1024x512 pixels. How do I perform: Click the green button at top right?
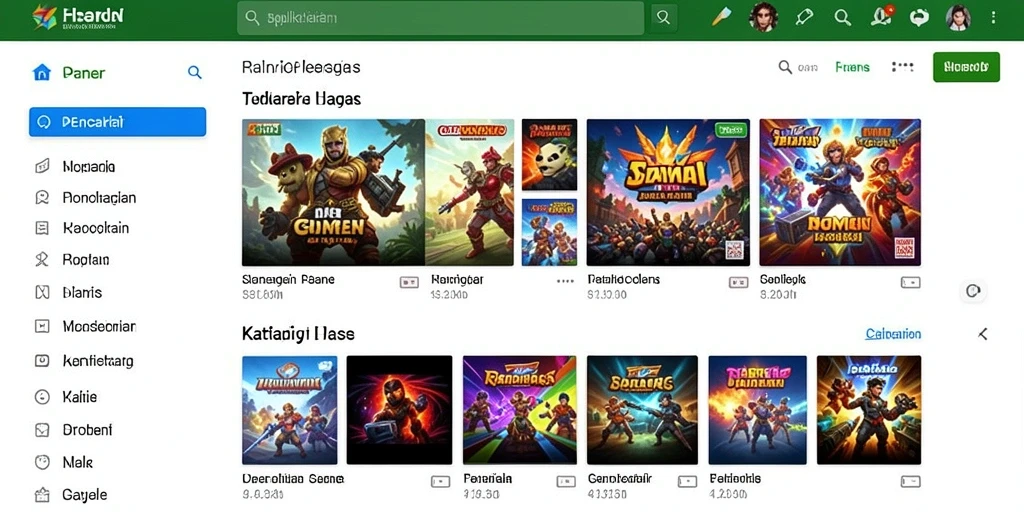point(967,67)
